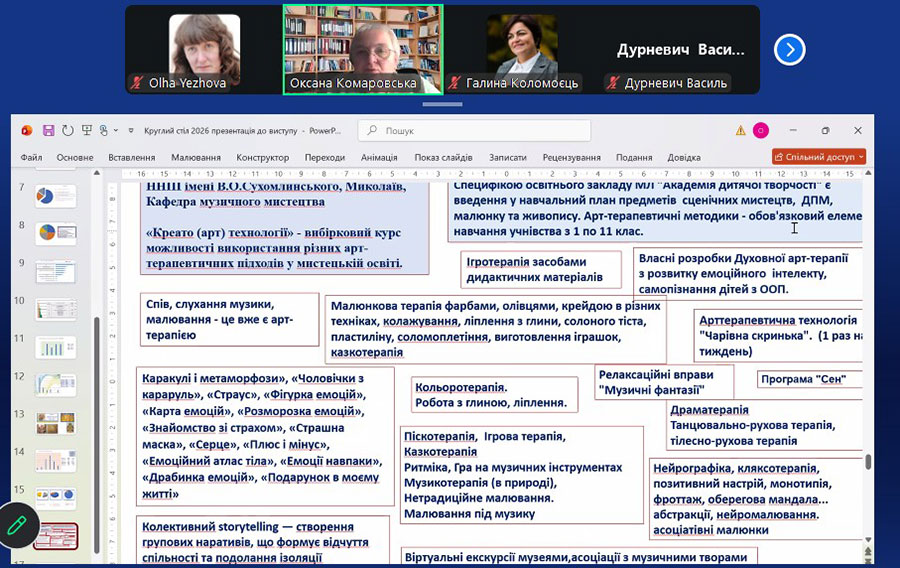Toggle muted mic icon for Дурневич Василь

(x=613, y=84)
